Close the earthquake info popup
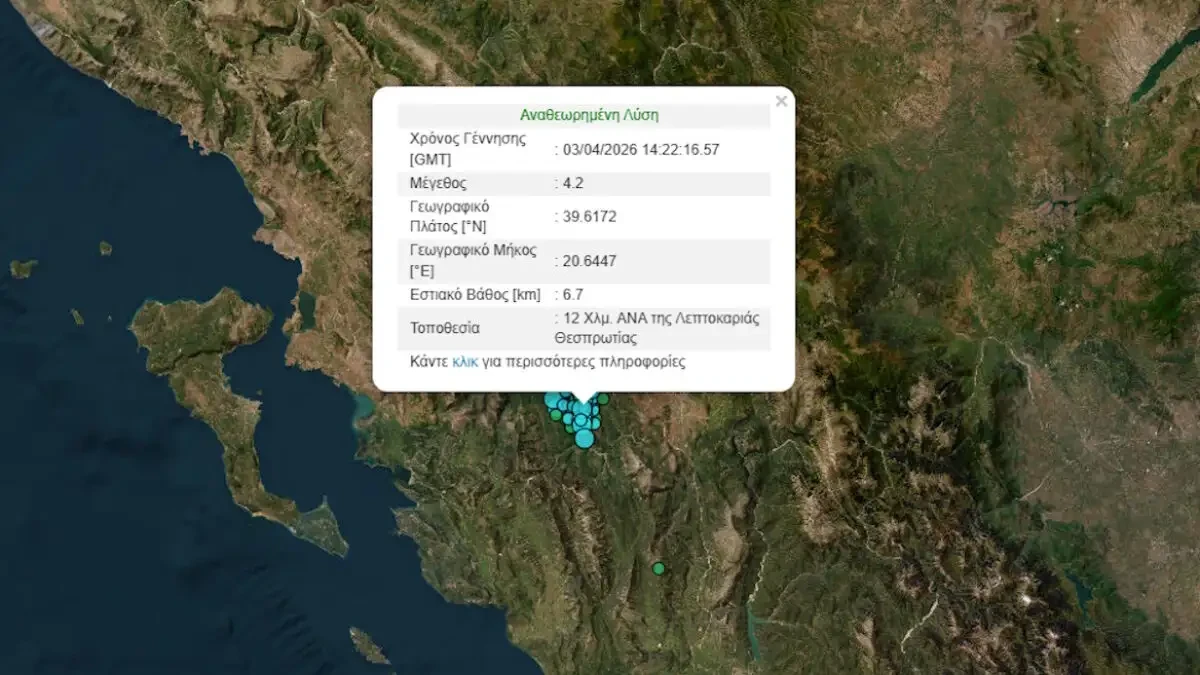Image resolution: width=1200 pixels, height=675 pixels. click(781, 101)
